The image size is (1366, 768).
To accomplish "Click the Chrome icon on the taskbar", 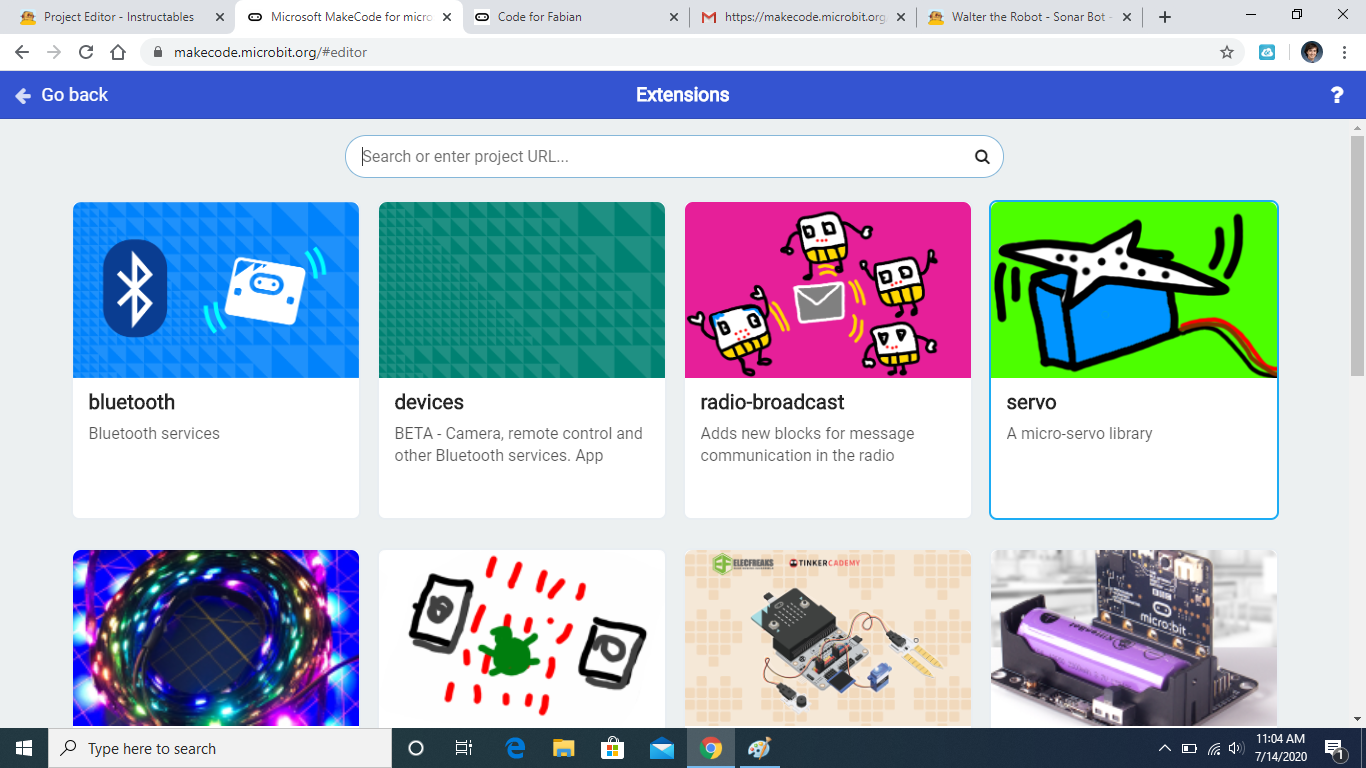I will point(711,748).
